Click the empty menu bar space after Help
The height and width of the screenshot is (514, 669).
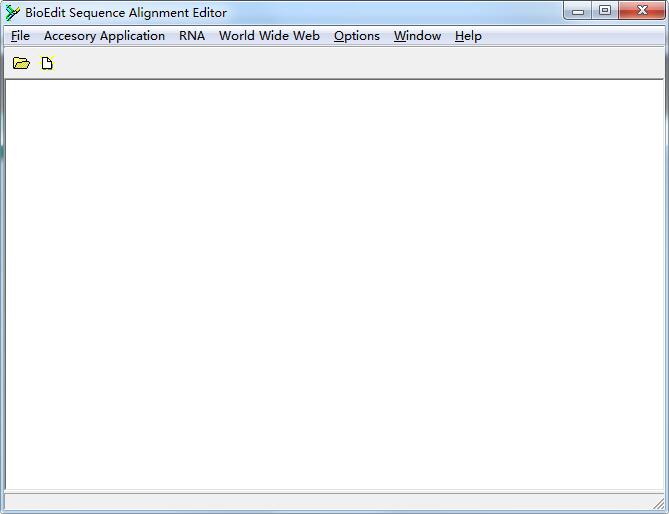click(x=572, y=36)
